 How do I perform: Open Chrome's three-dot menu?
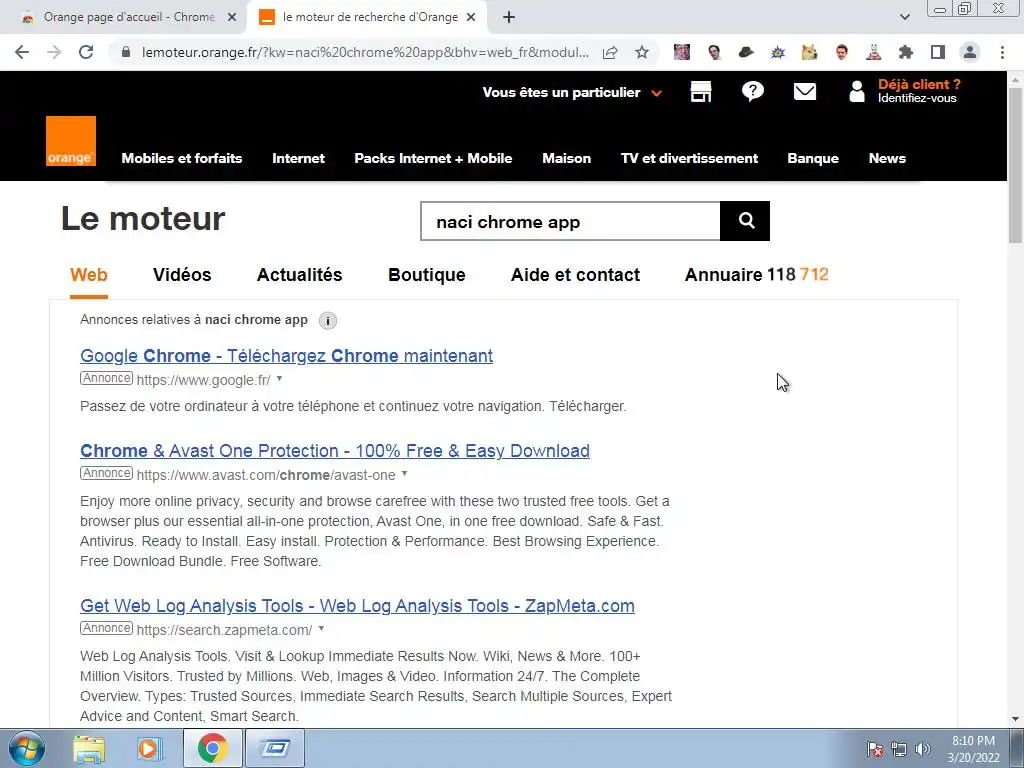[x=1002, y=52]
